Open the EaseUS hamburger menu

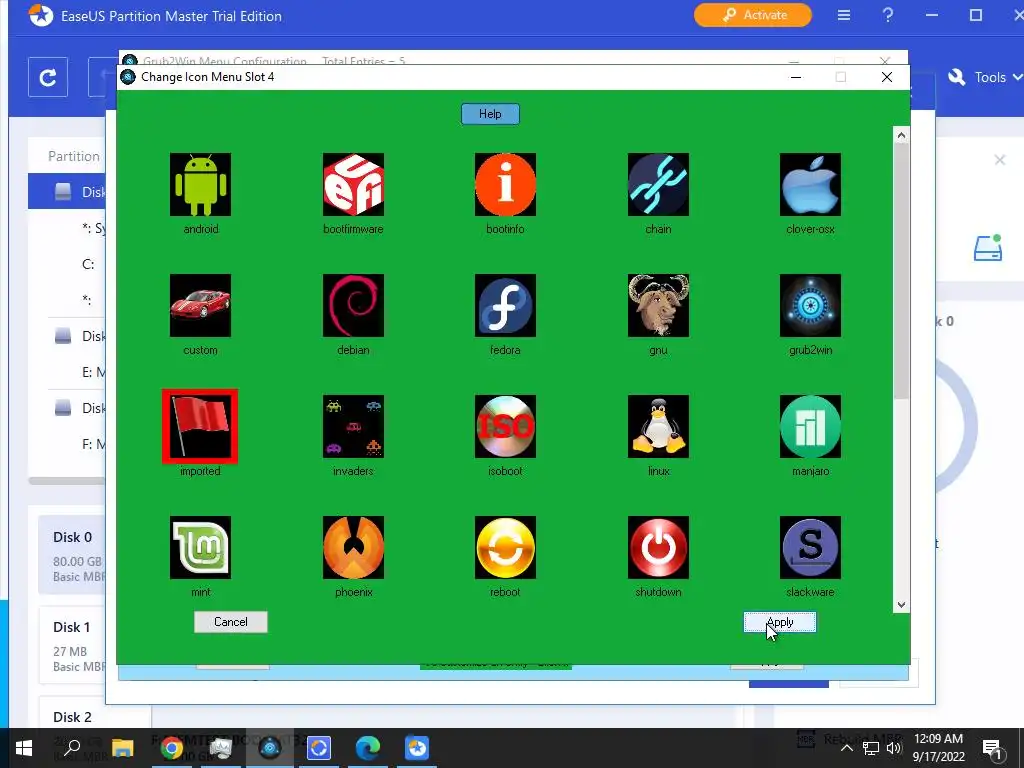tap(844, 14)
